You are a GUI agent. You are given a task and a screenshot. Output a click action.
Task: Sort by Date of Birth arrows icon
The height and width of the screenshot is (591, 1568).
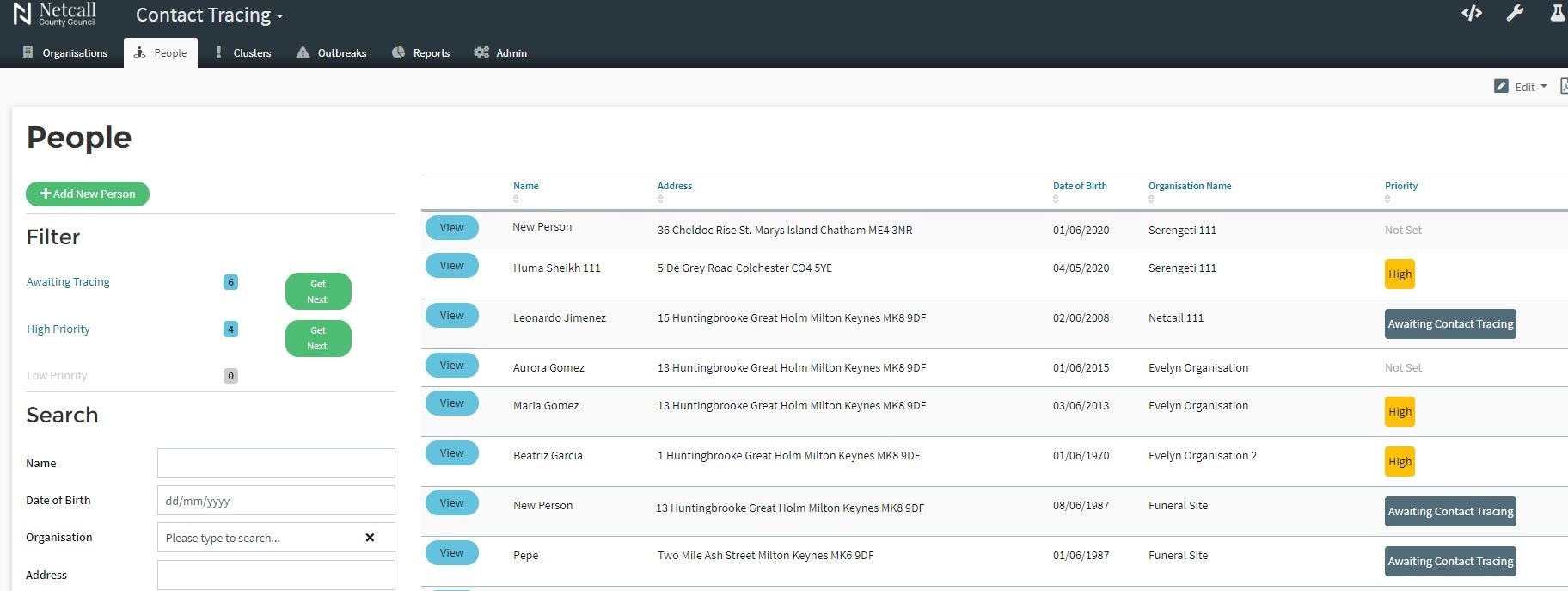pos(1056,200)
